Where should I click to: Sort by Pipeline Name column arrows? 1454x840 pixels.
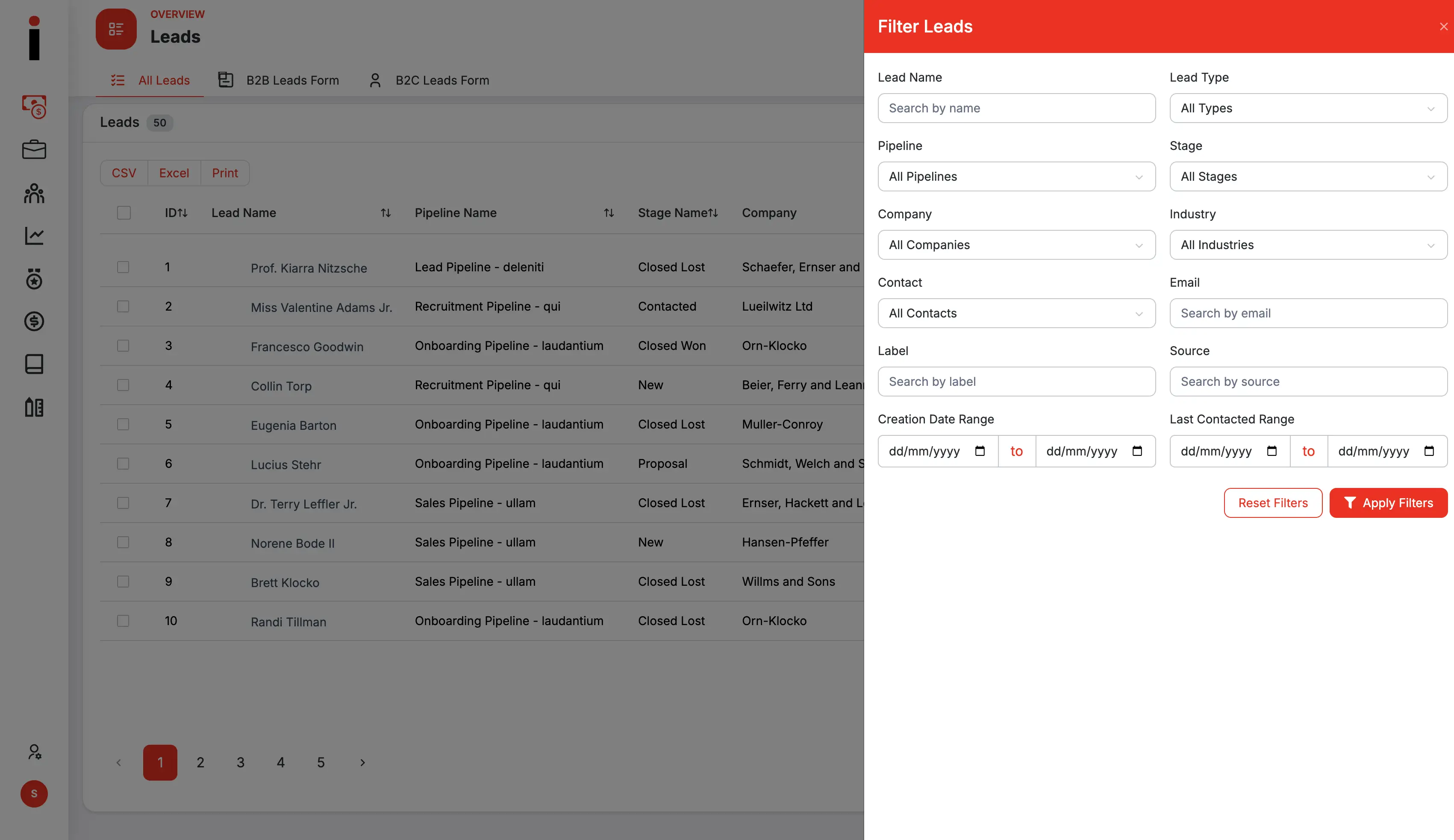(609, 213)
